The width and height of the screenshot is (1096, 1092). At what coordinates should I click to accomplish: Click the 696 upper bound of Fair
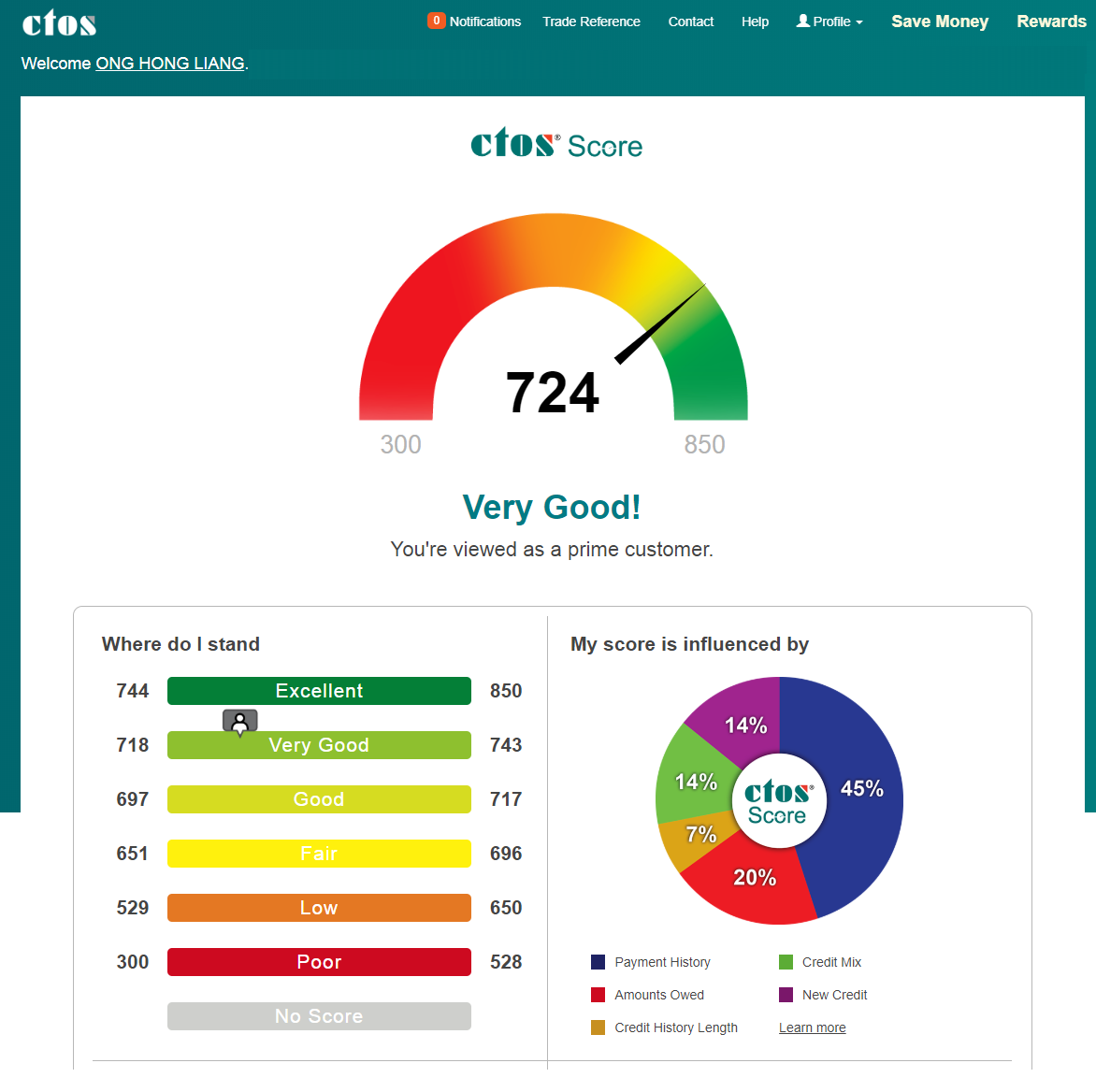[x=506, y=854]
